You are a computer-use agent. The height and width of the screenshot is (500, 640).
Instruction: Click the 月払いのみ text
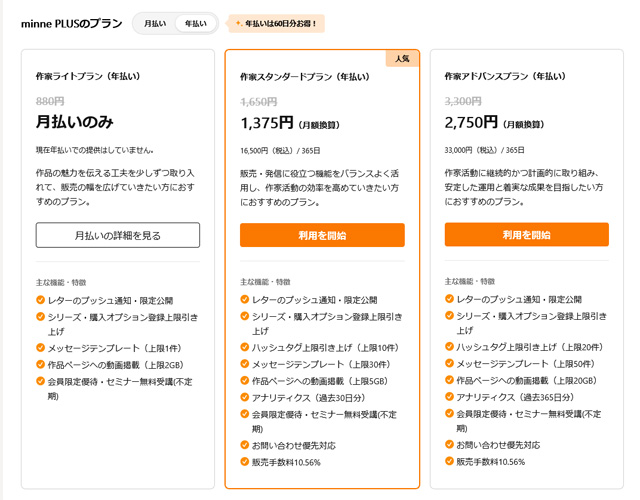(x=75, y=122)
